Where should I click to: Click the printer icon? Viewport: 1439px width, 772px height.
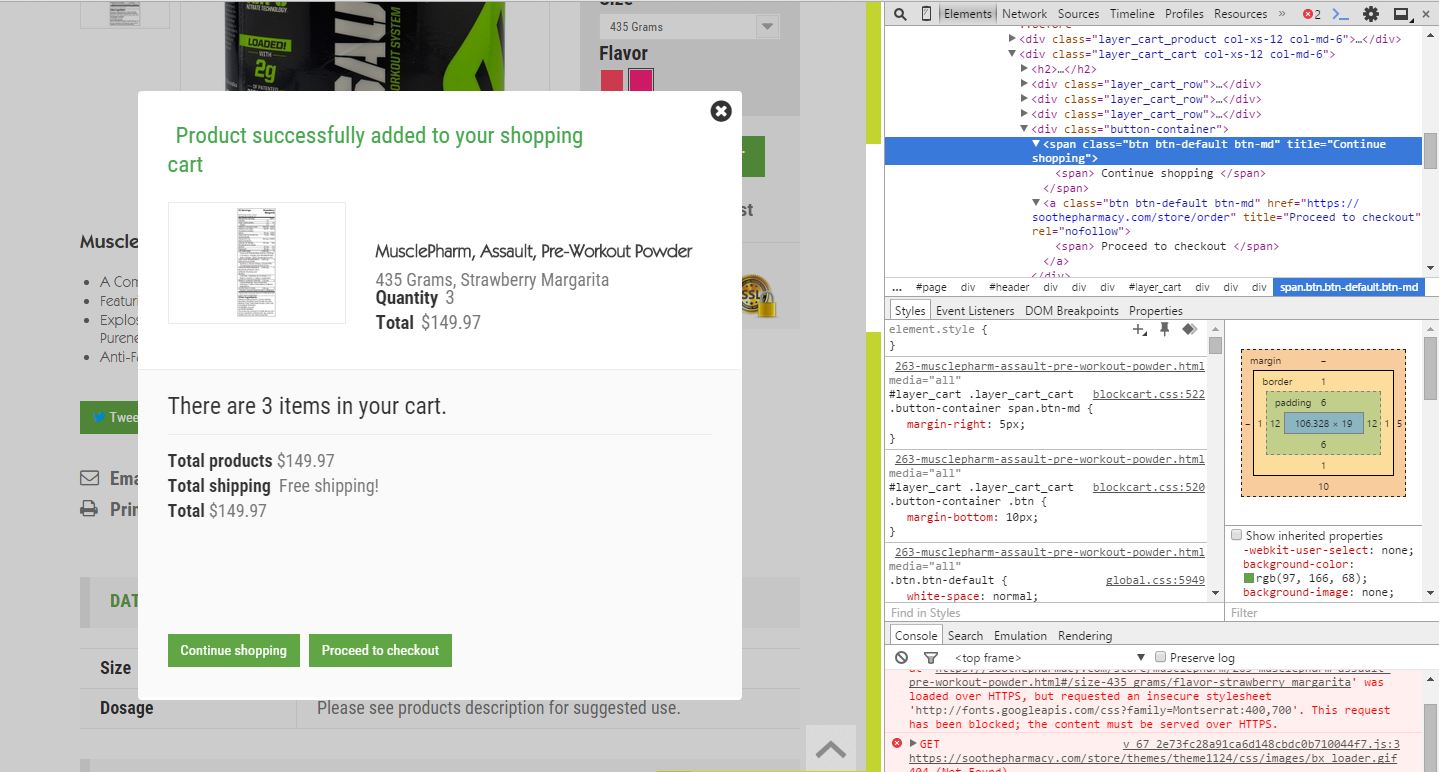pyautogui.click(x=90, y=509)
